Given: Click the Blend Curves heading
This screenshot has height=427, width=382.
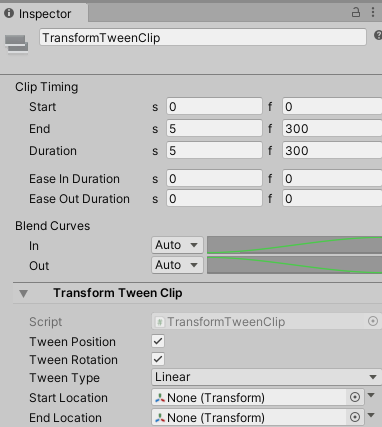Looking at the screenshot, I should [52, 226].
